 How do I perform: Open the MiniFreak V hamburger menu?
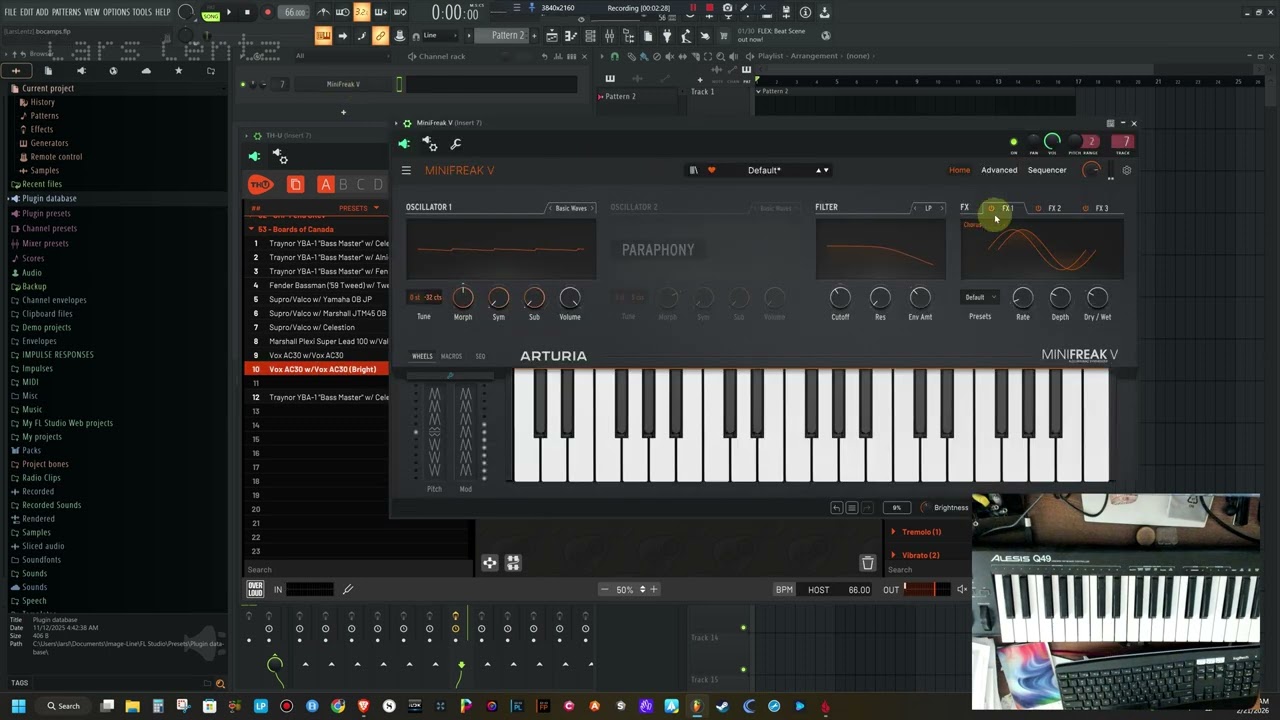point(406,170)
